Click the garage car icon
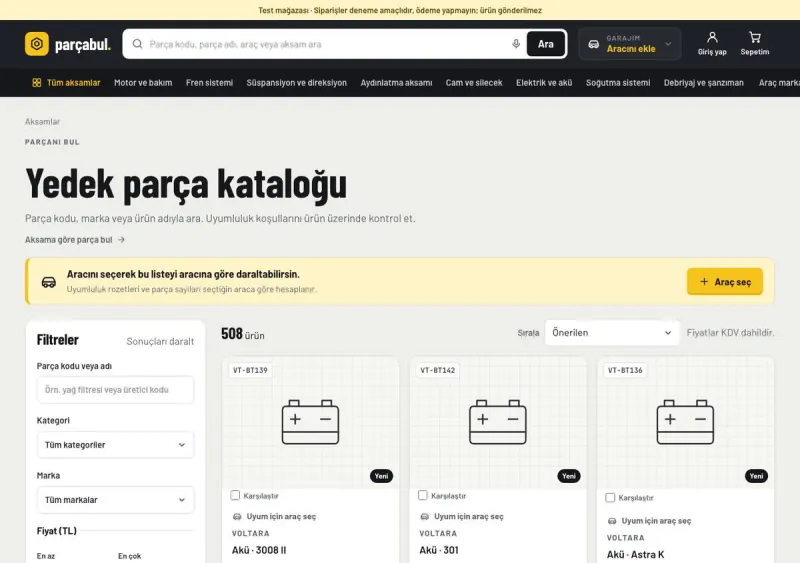 593,44
